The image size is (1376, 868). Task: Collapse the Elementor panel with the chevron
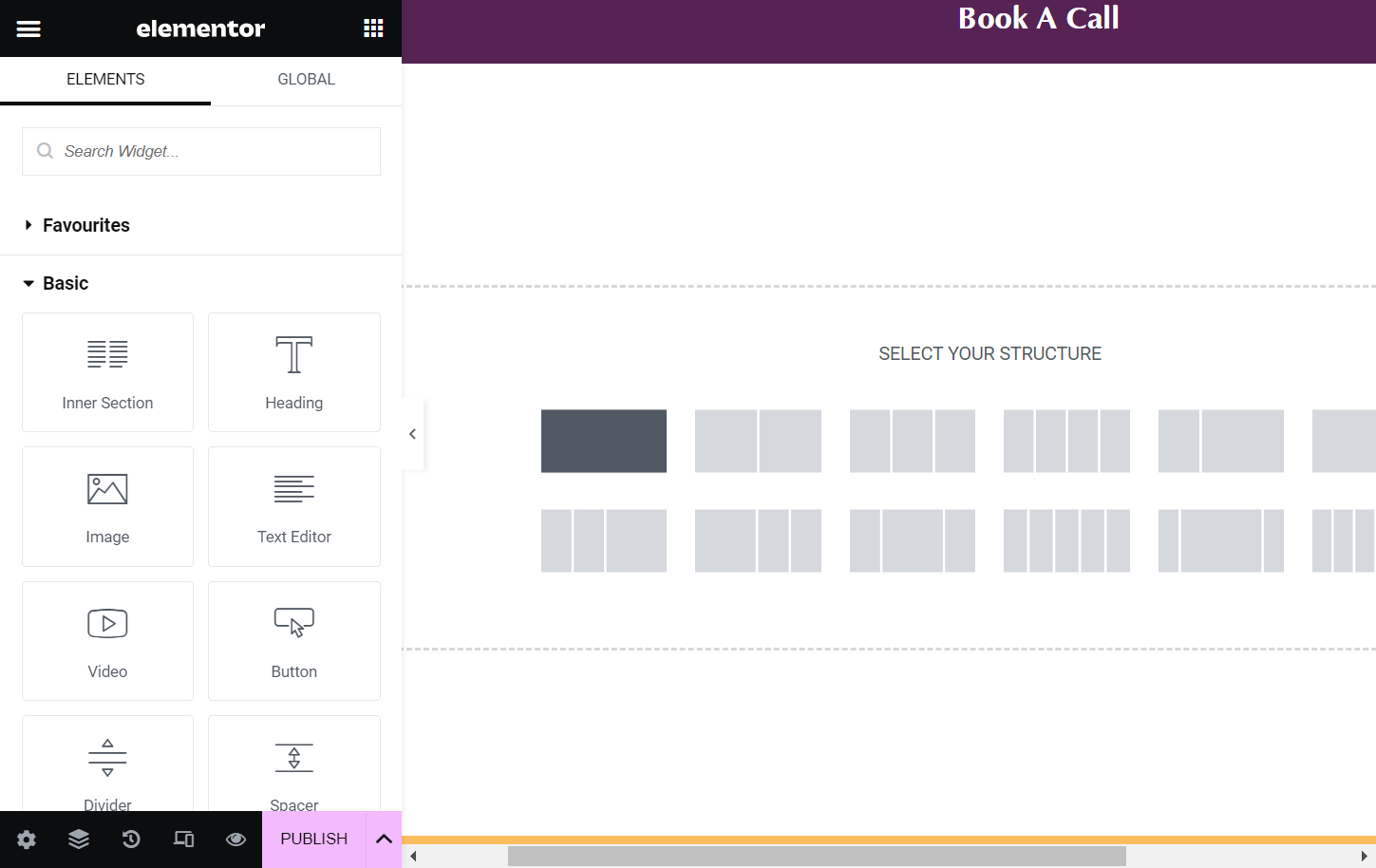[x=412, y=434]
